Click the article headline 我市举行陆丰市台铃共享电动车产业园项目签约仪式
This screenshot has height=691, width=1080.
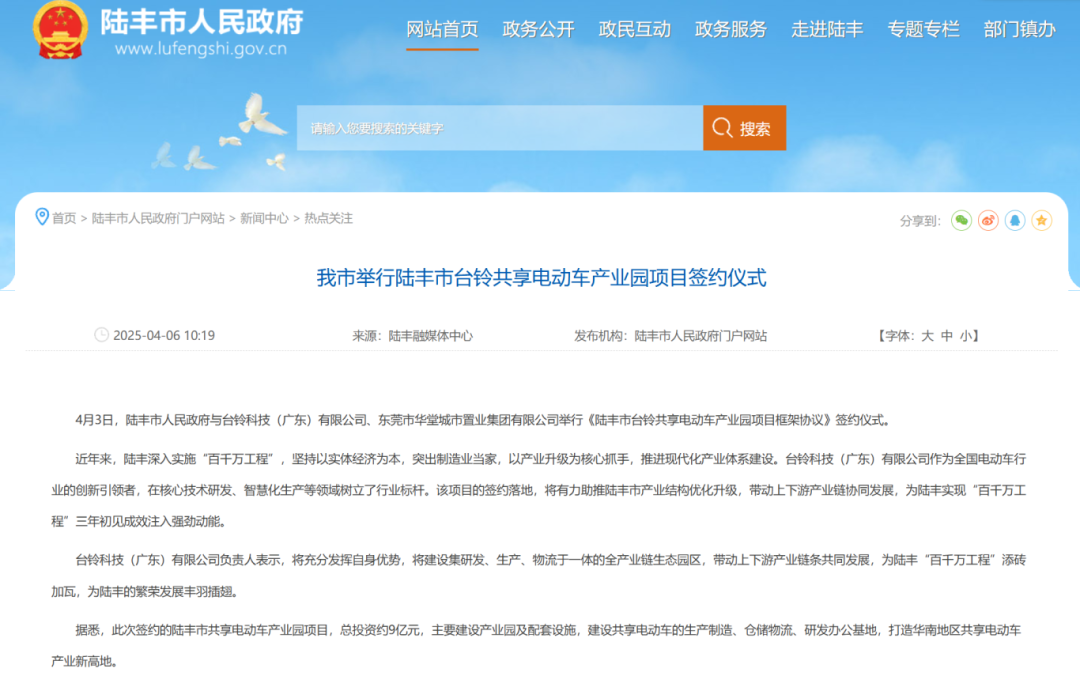(x=541, y=278)
